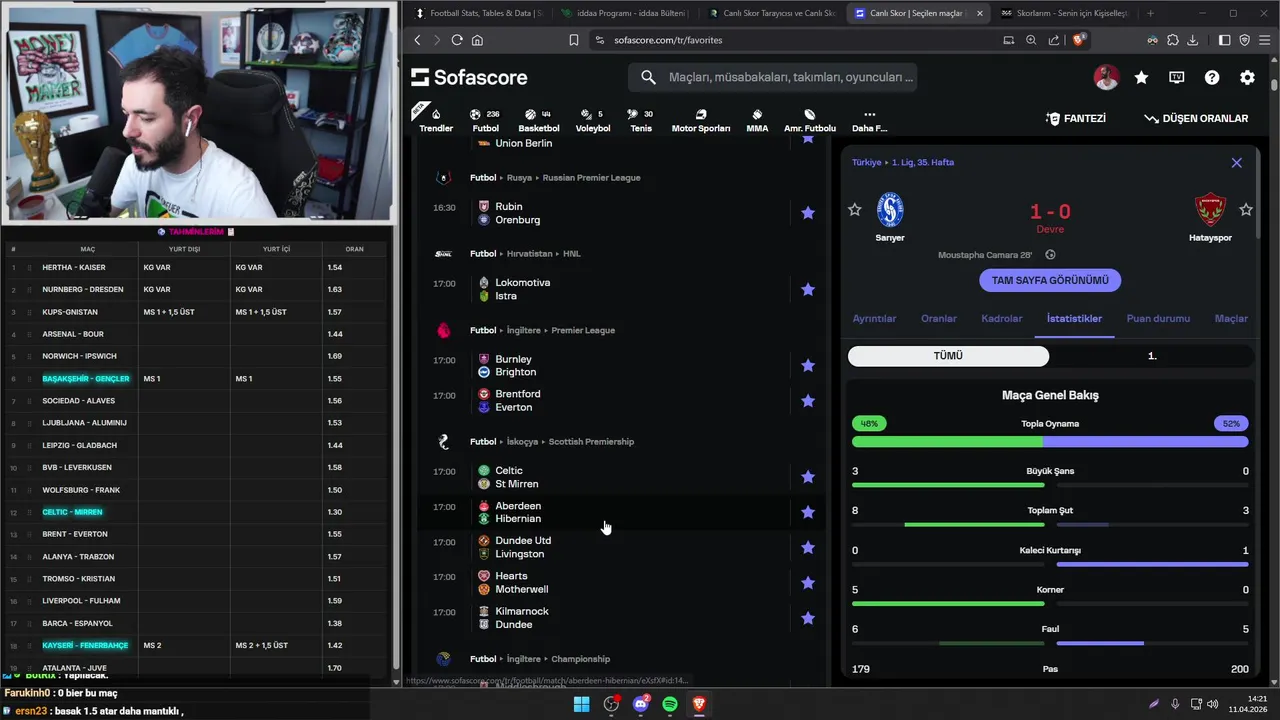Open Sofascore settings gear icon

(x=1247, y=77)
